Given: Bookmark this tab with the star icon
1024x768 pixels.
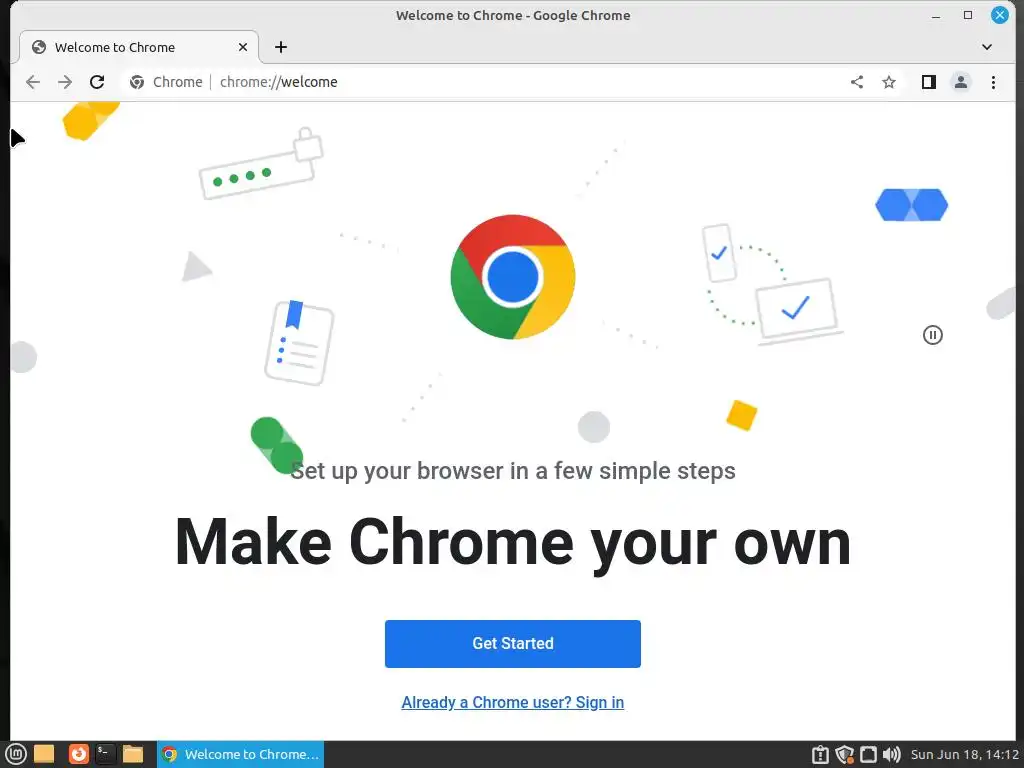Looking at the screenshot, I should pyautogui.click(x=889, y=82).
